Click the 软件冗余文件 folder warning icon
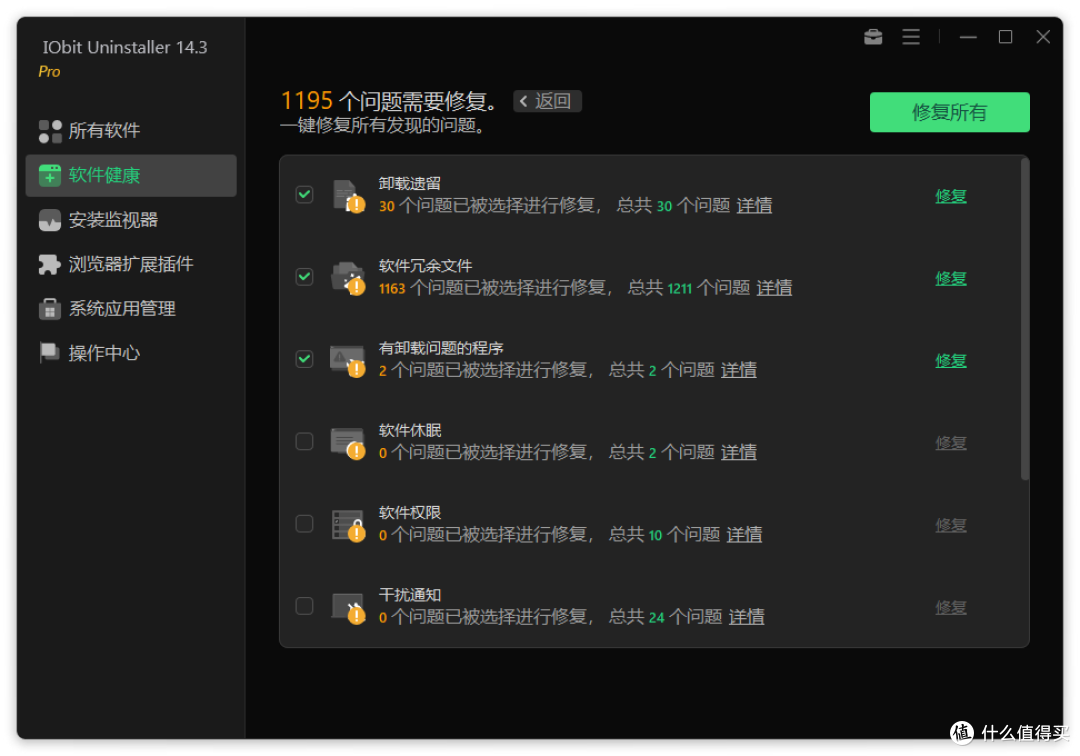1080x756 pixels. (x=348, y=278)
